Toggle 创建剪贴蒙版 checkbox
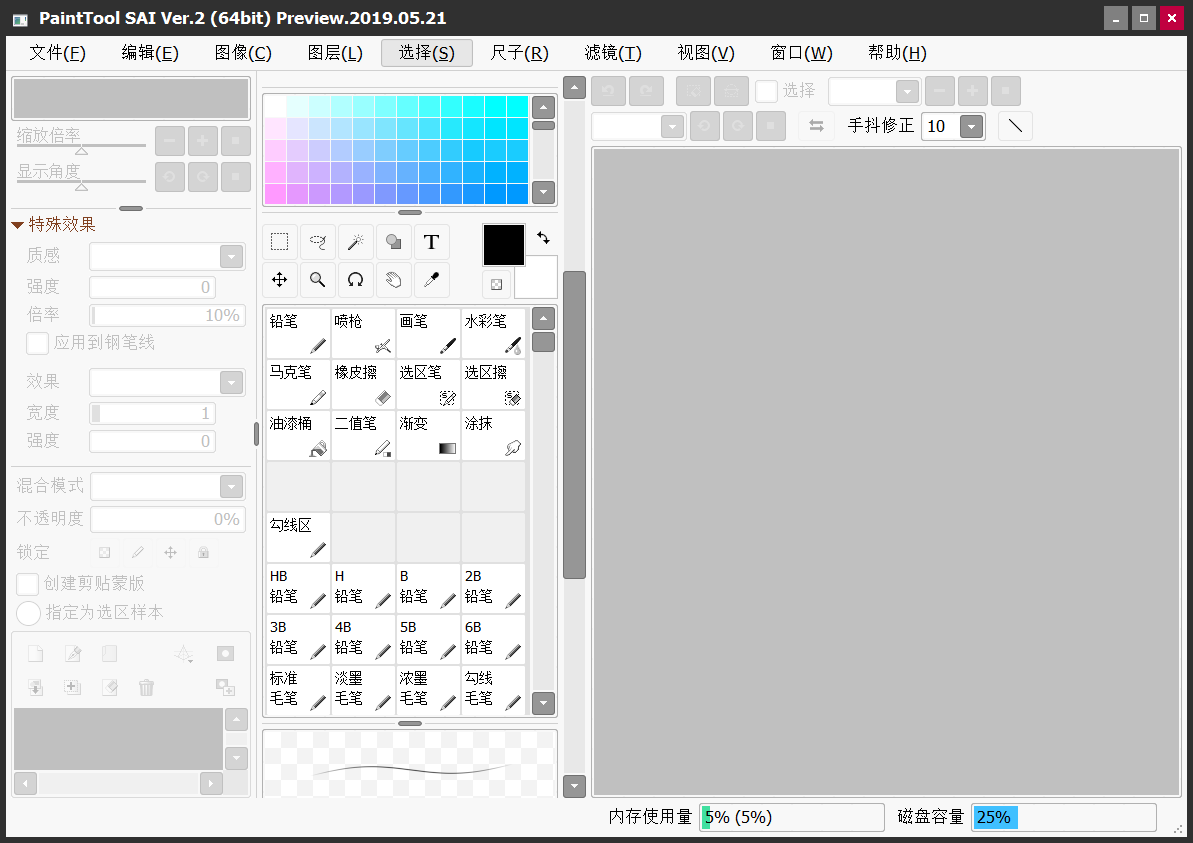The width and height of the screenshot is (1193, 843). (28, 584)
